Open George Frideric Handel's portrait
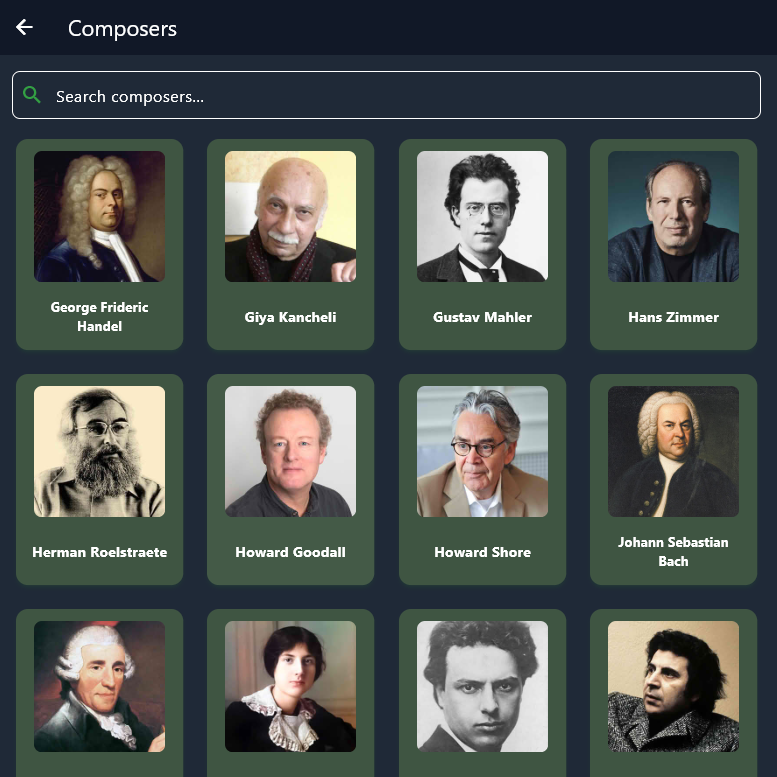The height and width of the screenshot is (777, 777). (100, 217)
